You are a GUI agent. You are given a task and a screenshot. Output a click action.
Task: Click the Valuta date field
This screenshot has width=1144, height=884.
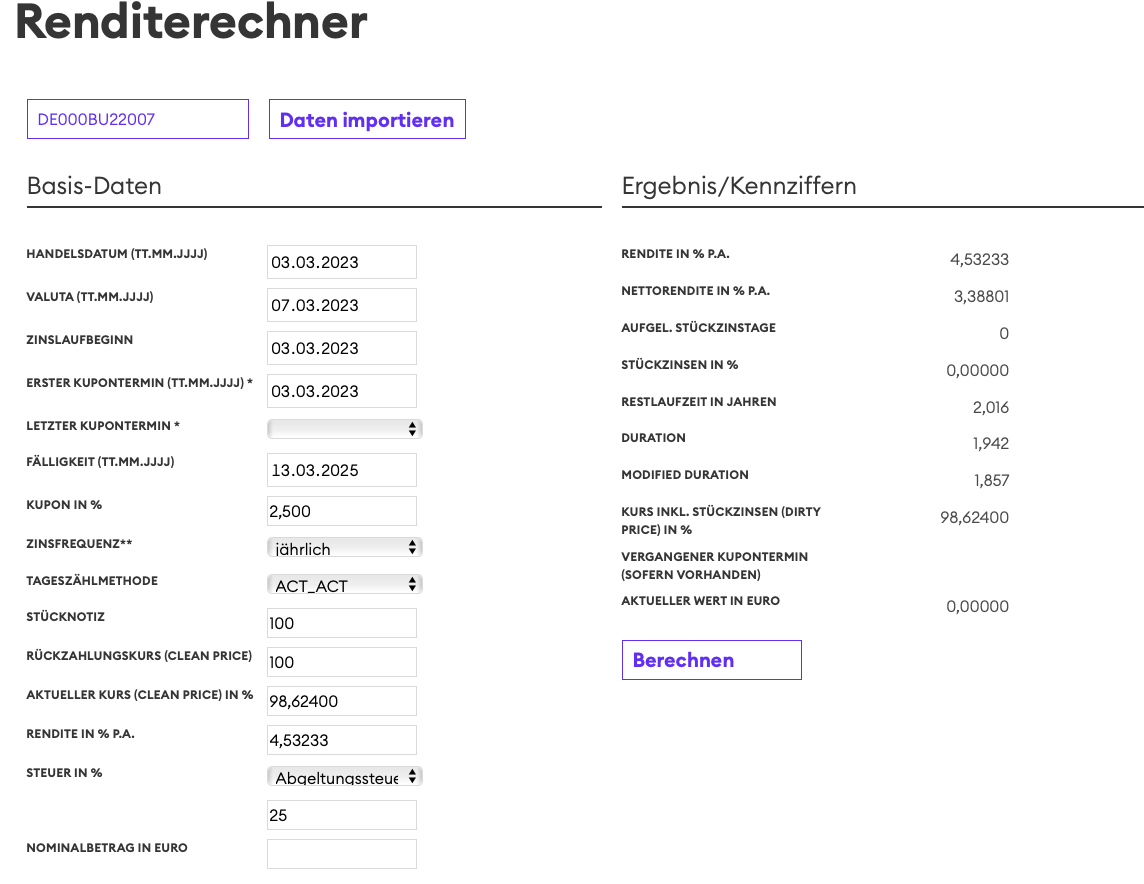[341, 305]
